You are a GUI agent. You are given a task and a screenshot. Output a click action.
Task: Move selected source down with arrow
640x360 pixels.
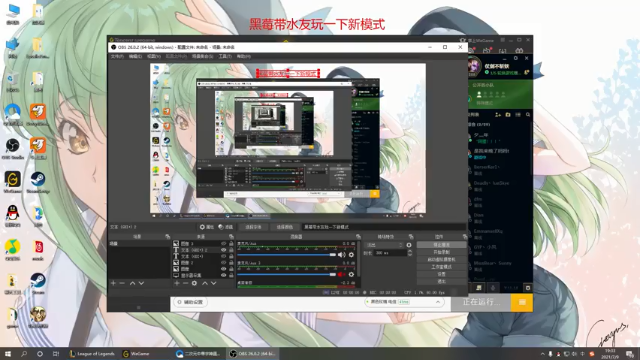coord(213,283)
